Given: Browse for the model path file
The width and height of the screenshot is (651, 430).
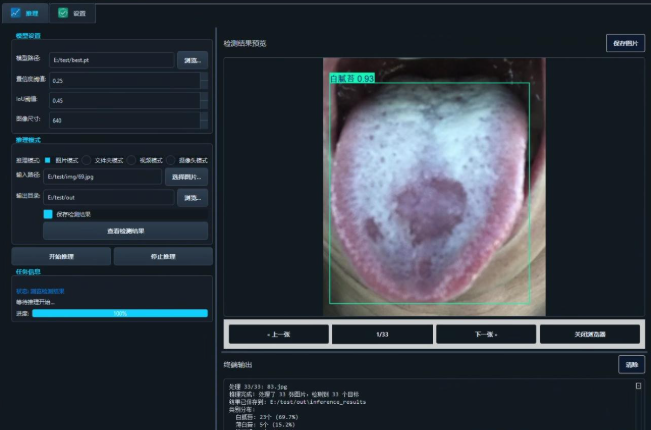Looking at the screenshot, I should (192, 60).
